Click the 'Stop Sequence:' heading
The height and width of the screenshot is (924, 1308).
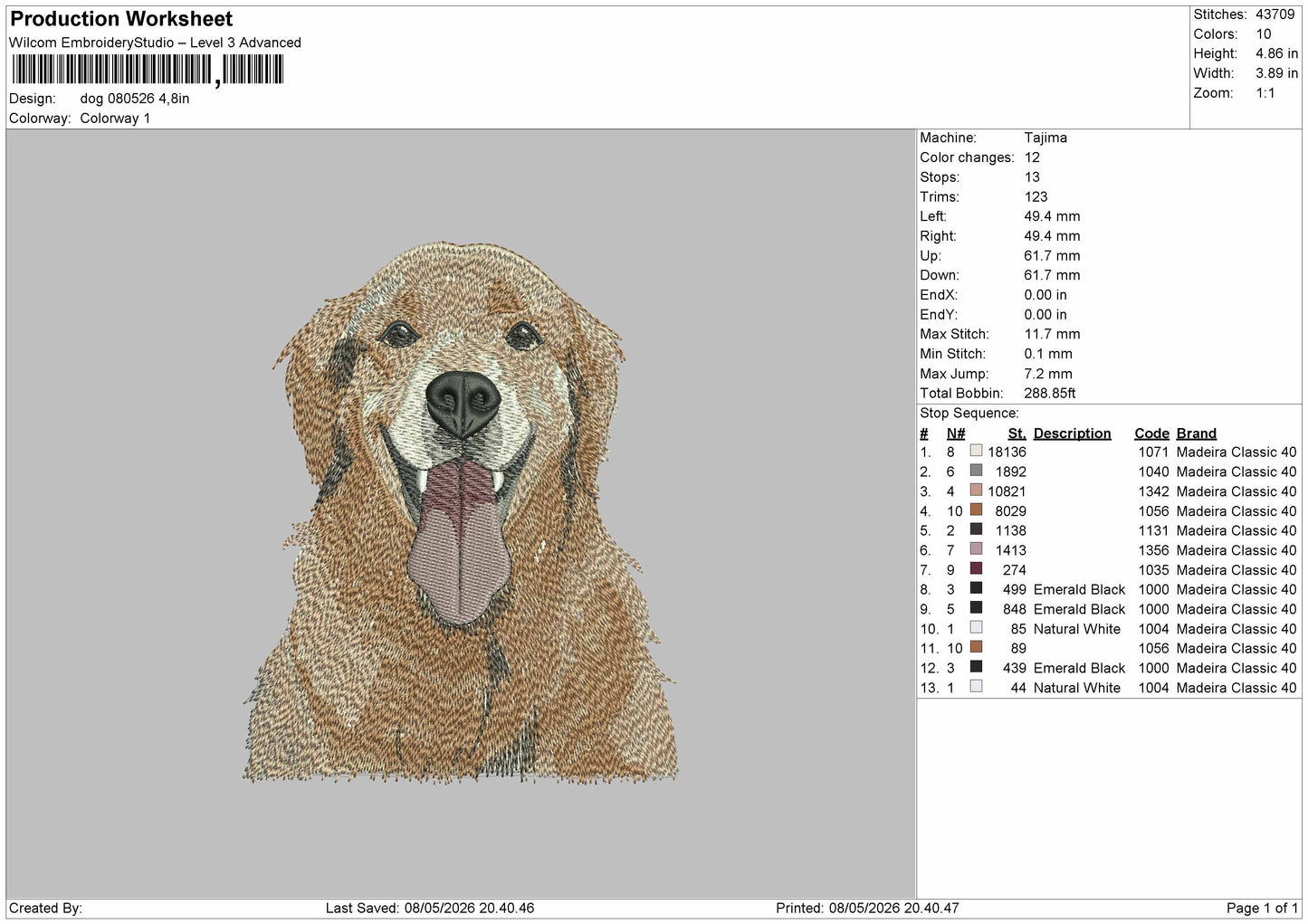(x=969, y=414)
